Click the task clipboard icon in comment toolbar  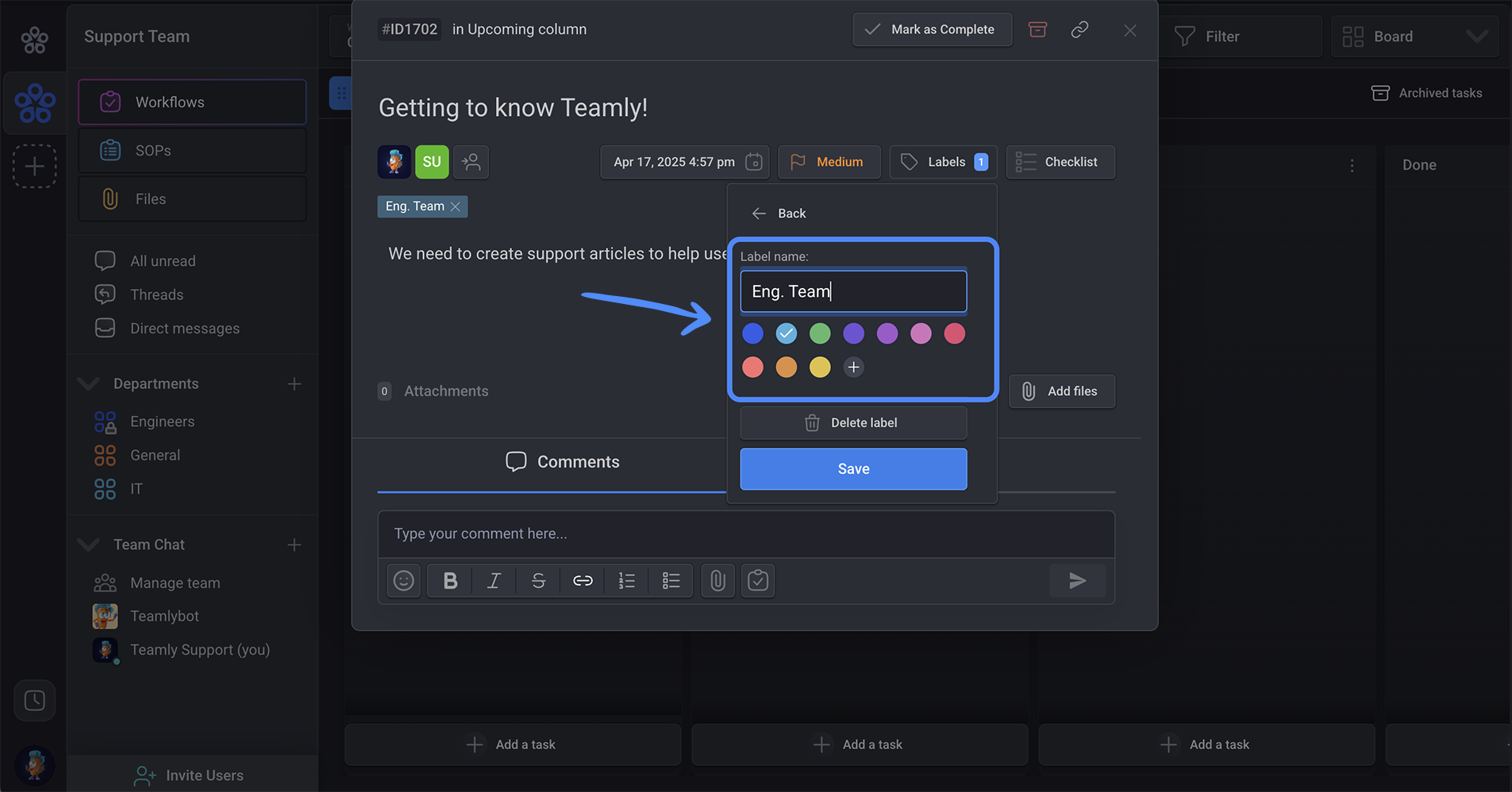[758, 581]
